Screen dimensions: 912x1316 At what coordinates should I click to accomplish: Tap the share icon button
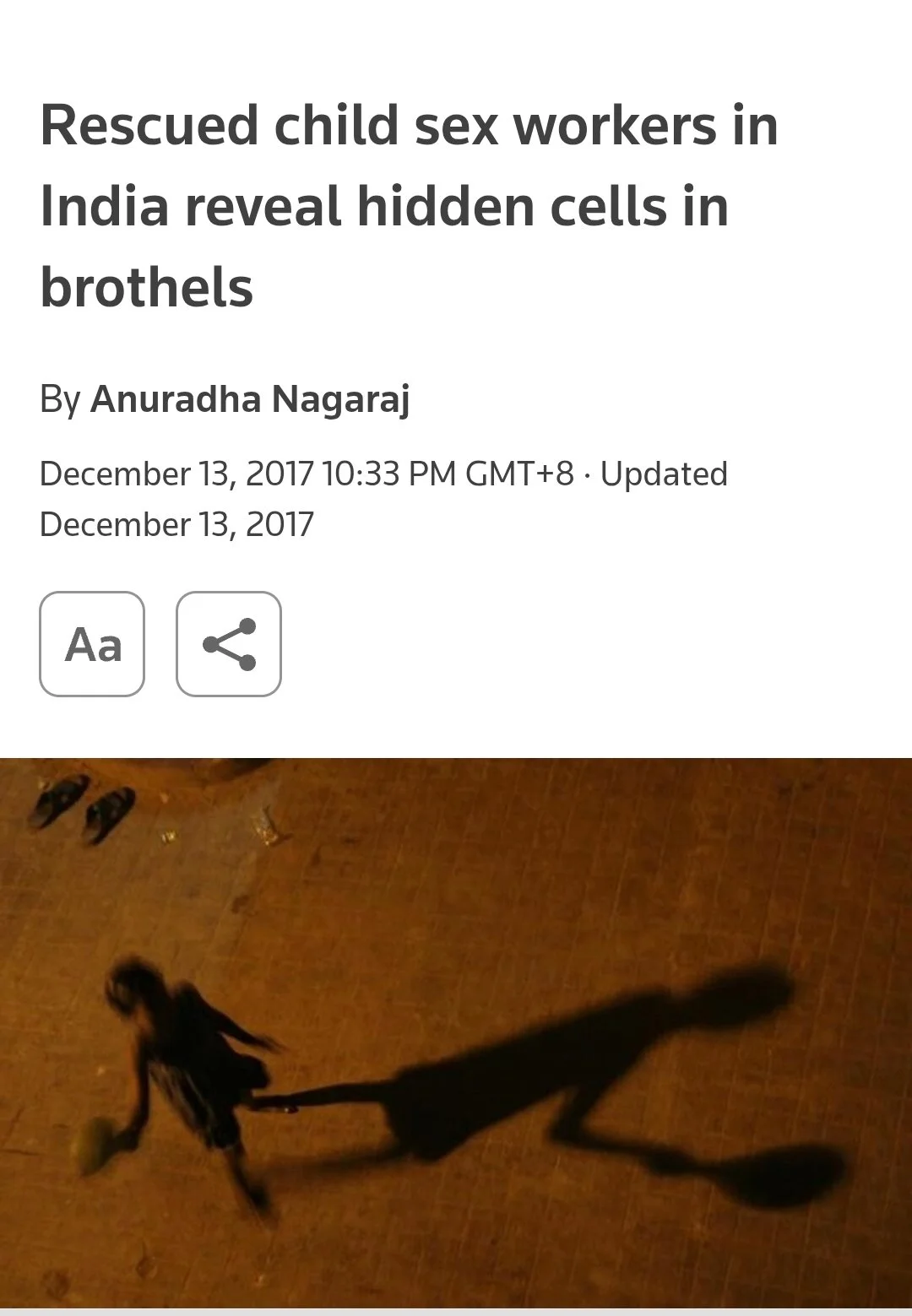point(229,644)
